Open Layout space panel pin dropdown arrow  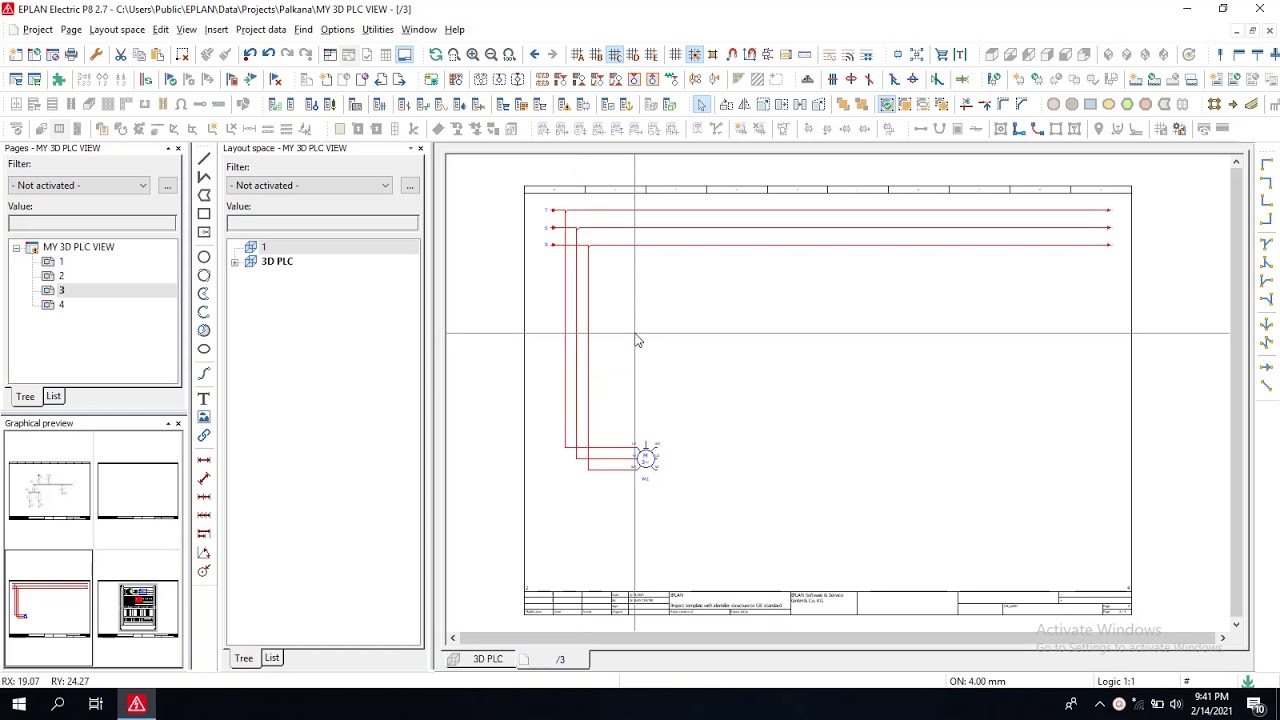[x=410, y=148]
